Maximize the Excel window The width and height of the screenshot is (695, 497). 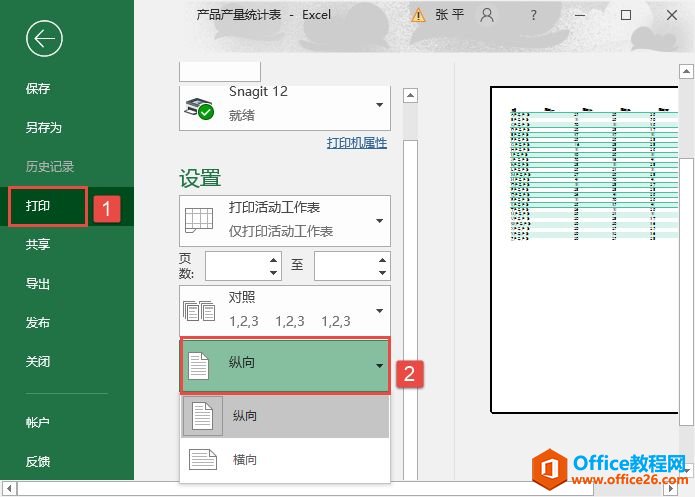626,16
